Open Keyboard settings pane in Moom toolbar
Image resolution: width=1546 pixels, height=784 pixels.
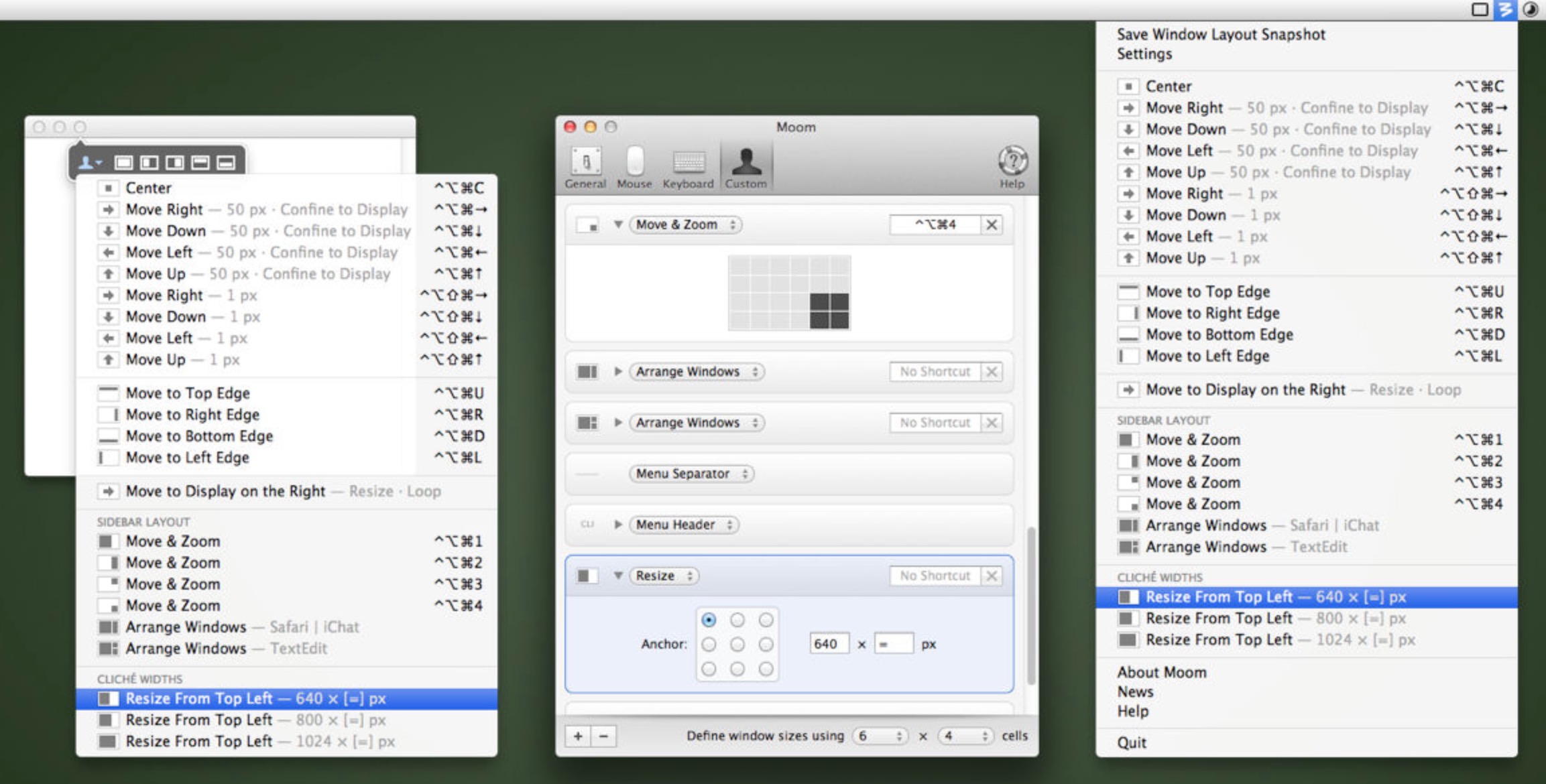(x=688, y=168)
